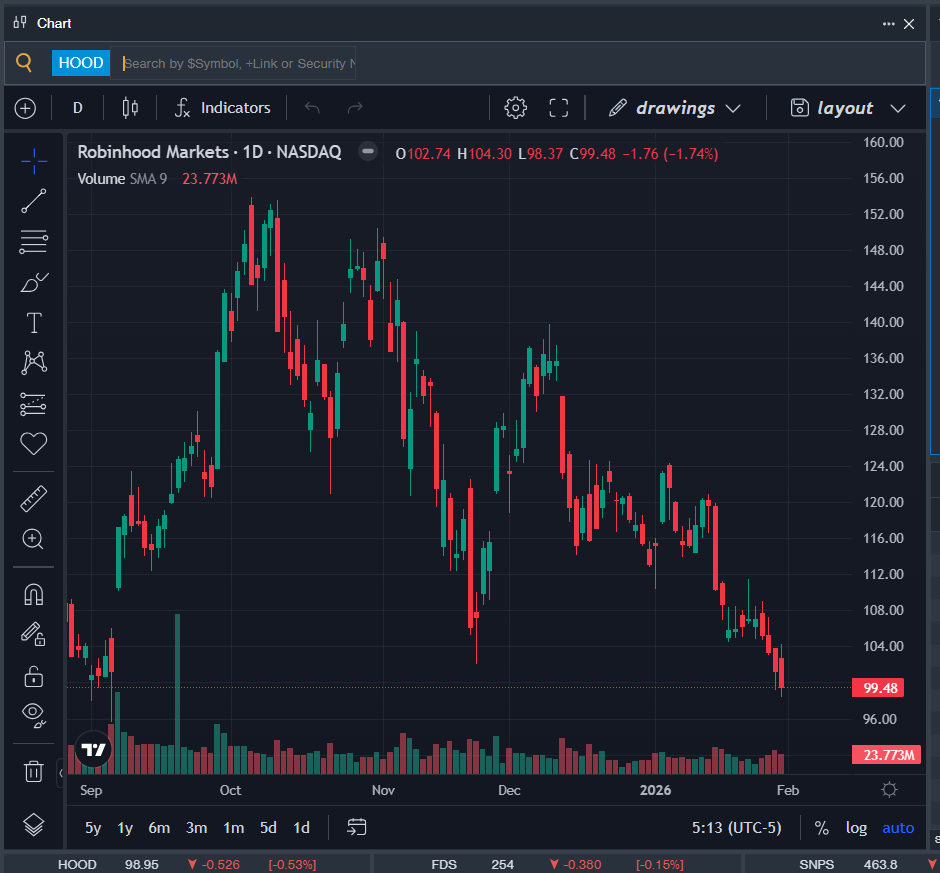This screenshot has width=940, height=873.
Task: Select the 6m time range
Action: (x=159, y=828)
